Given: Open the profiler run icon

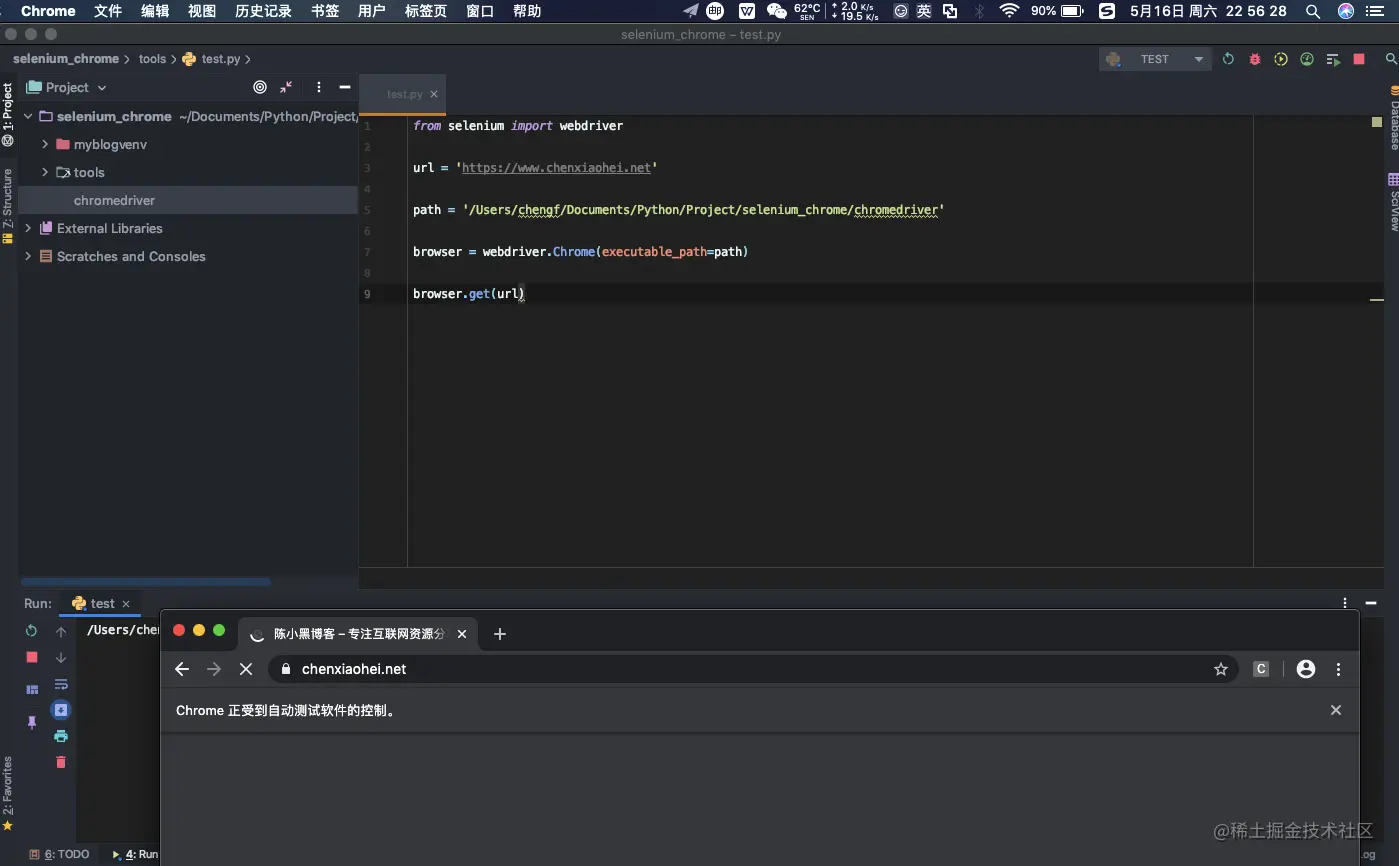Looking at the screenshot, I should [x=1306, y=59].
